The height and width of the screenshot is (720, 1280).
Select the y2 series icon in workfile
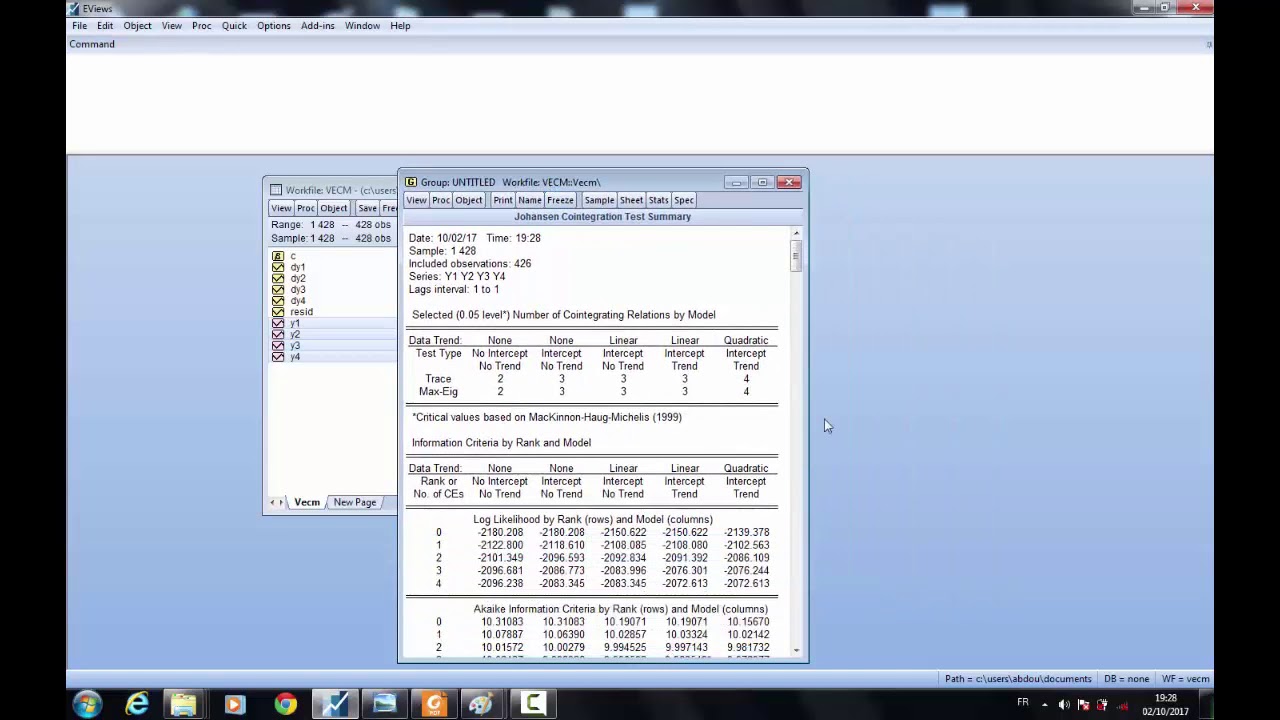[x=278, y=334]
